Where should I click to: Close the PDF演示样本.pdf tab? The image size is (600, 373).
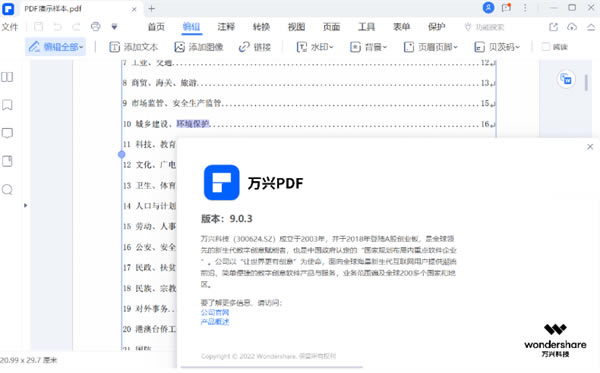click(134, 9)
